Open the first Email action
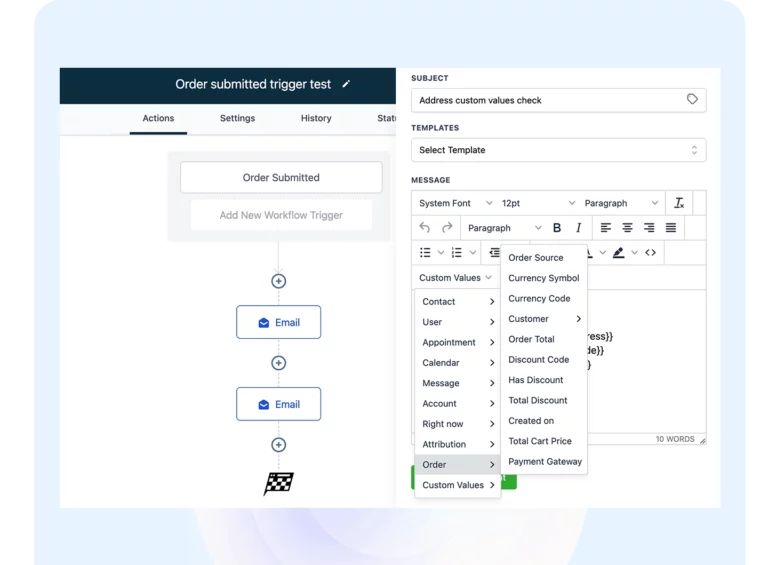 point(279,322)
